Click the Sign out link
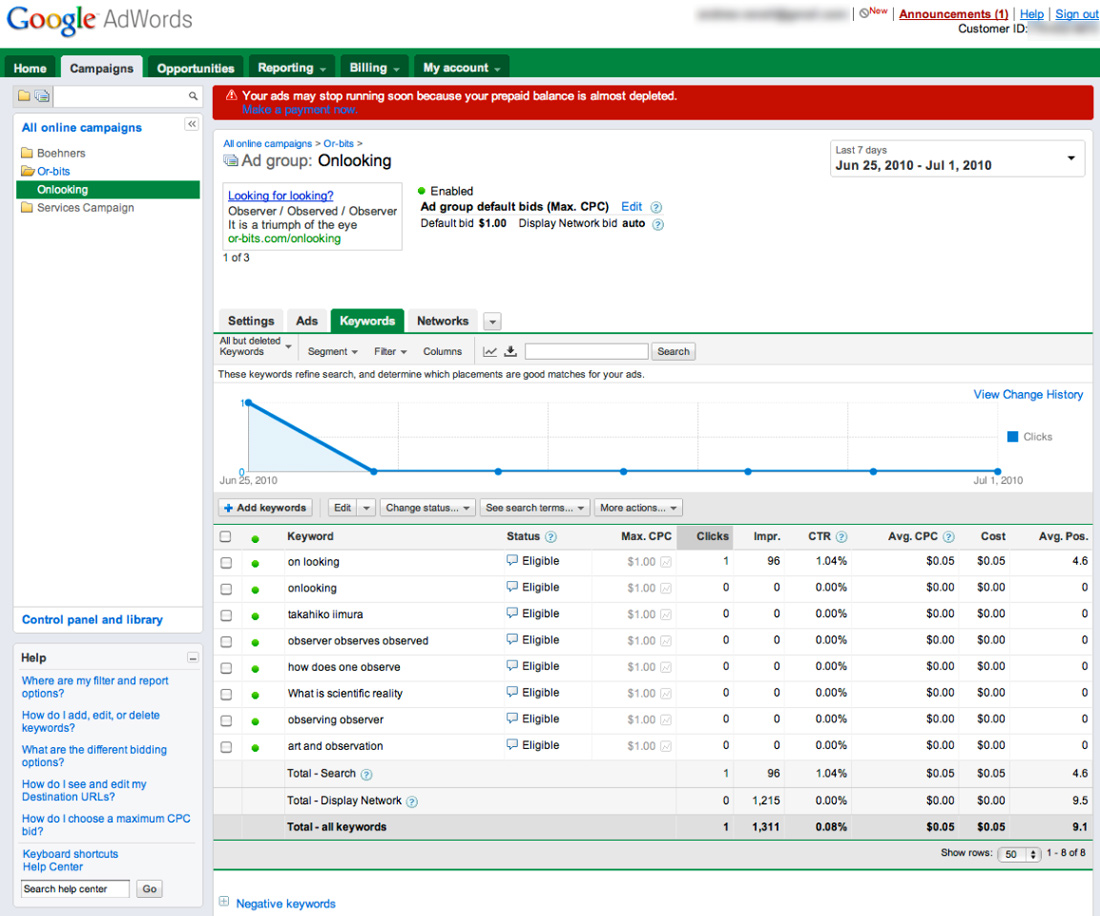This screenshot has width=1100, height=916. 1077,14
